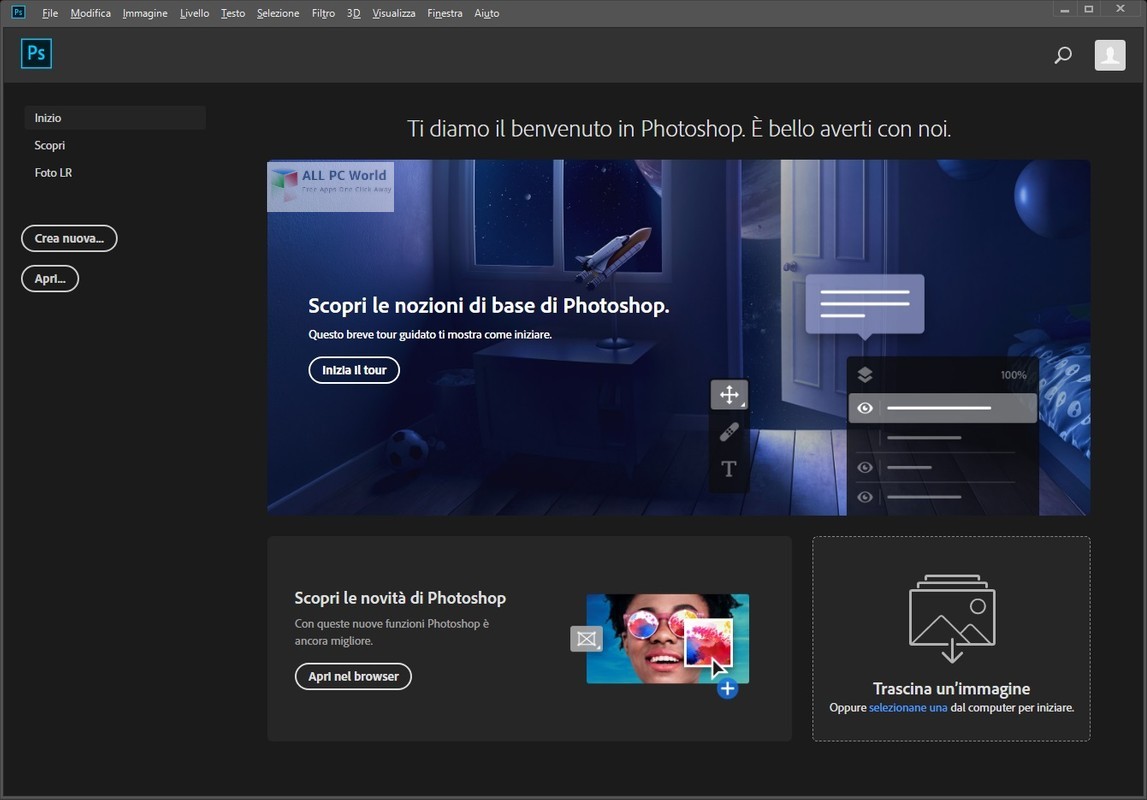Toggle the middle layer's eye icon
Screen dimensions: 1147x800
pyautogui.click(x=865, y=467)
